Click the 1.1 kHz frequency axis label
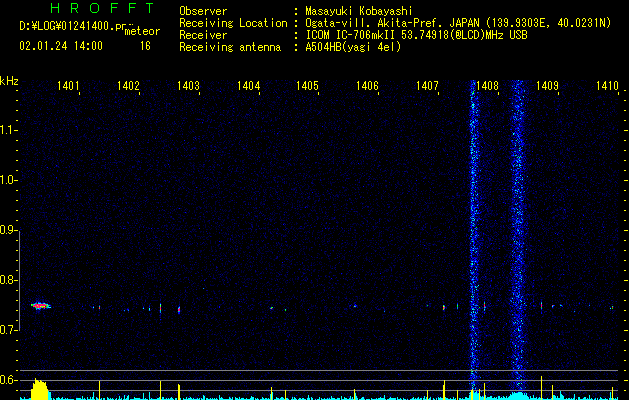This screenshot has width=629, height=400. pos(8,130)
